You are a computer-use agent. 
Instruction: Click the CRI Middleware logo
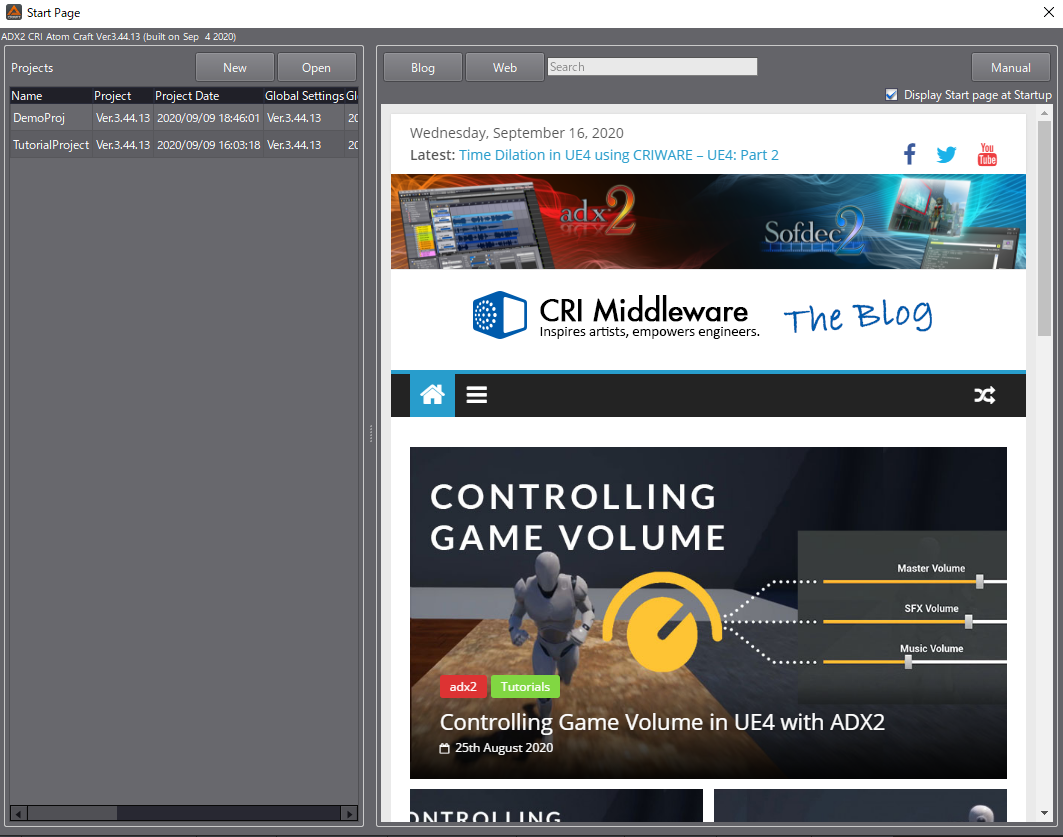[x=616, y=315]
